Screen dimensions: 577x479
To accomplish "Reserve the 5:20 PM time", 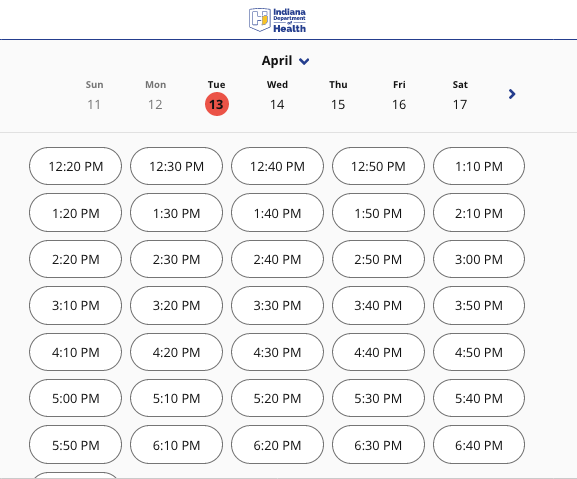I will [x=277, y=398].
